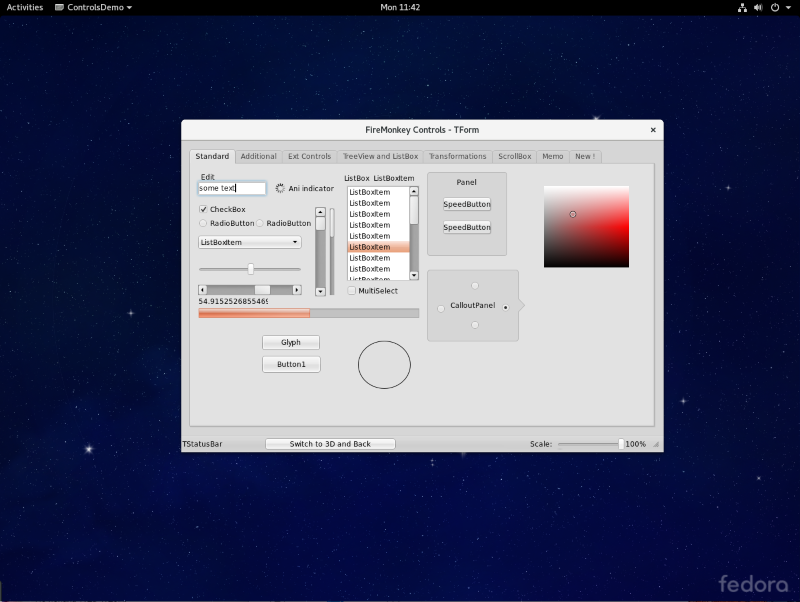This screenshot has height=602, width=800.
Task: Open the volume icon in top bar
Action: pyautogui.click(x=758, y=7)
